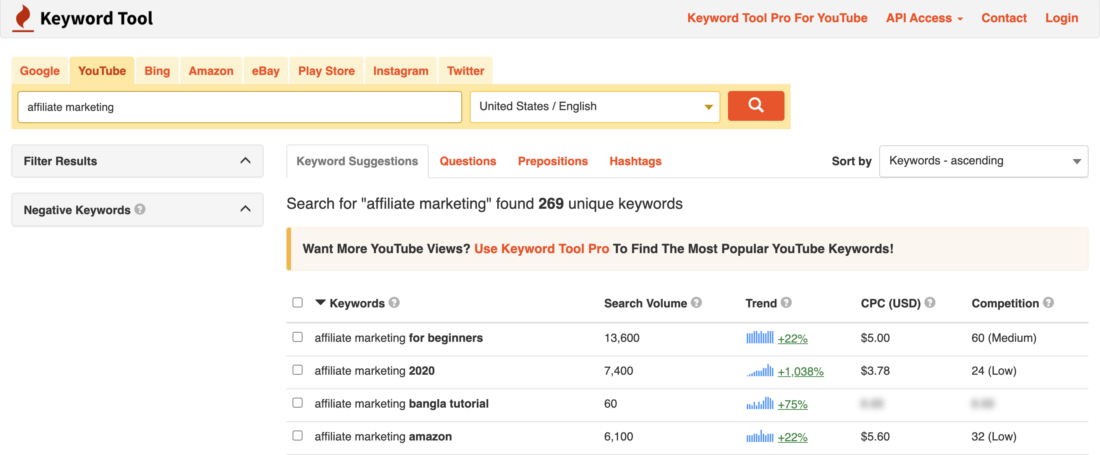Open the Sort by Keywords - ascending dropdown
The image size is (1100, 455).
click(984, 161)
